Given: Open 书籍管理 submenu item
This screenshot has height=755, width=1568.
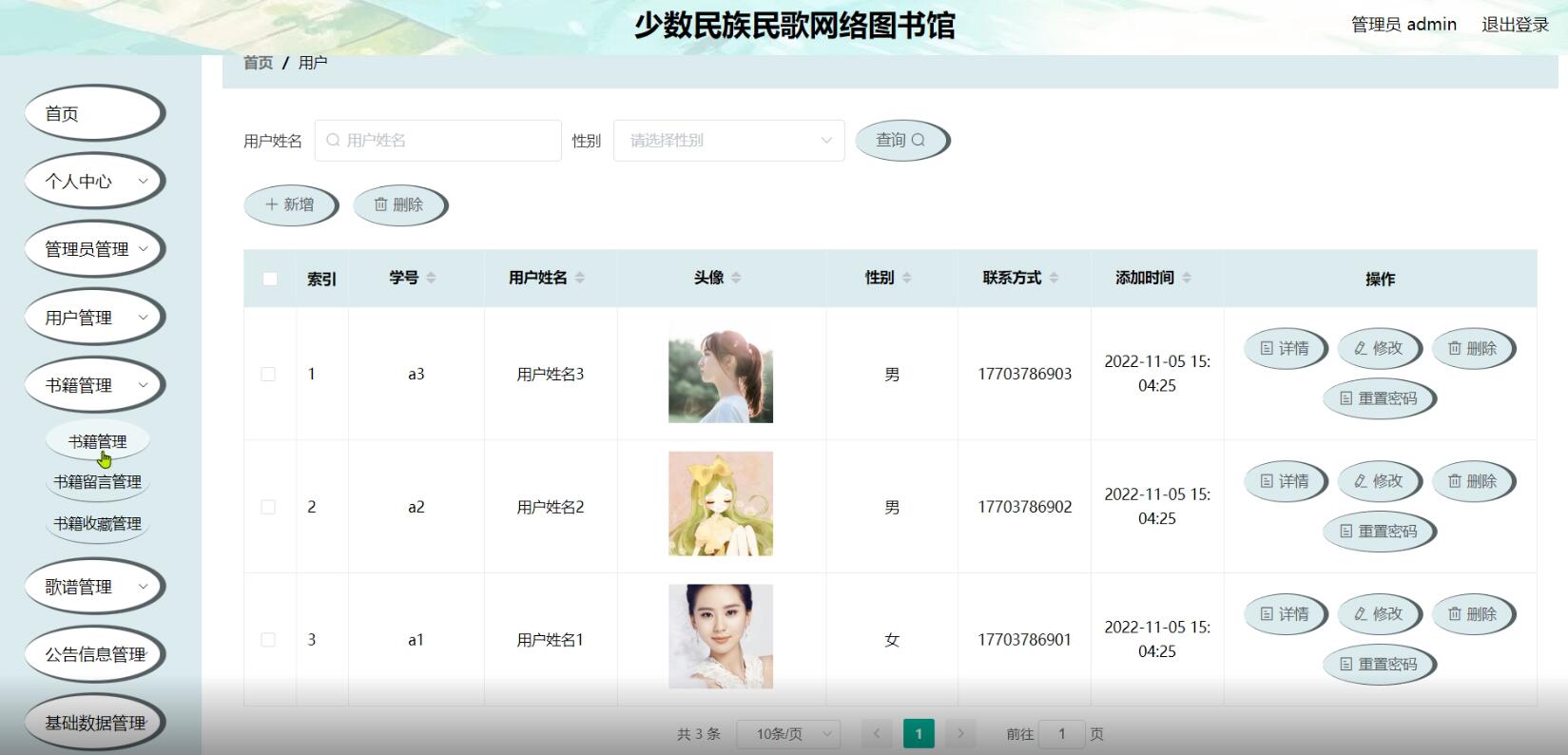Looking at the screenshot, I should click(97, 441).
